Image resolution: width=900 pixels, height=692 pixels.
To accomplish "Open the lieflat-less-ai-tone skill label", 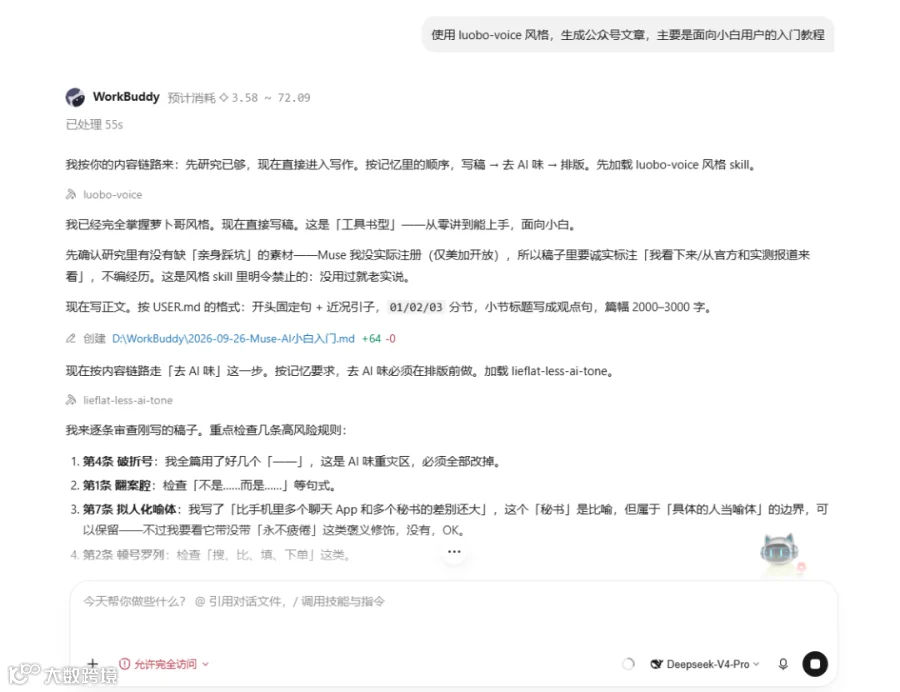I will [127, 400].
